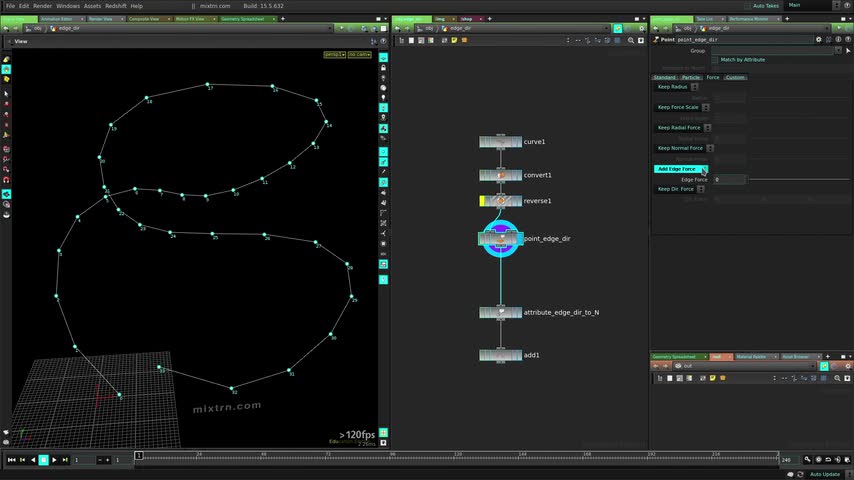Open the Standard parameter tab
854x480 pixels.
pos(664,77)
